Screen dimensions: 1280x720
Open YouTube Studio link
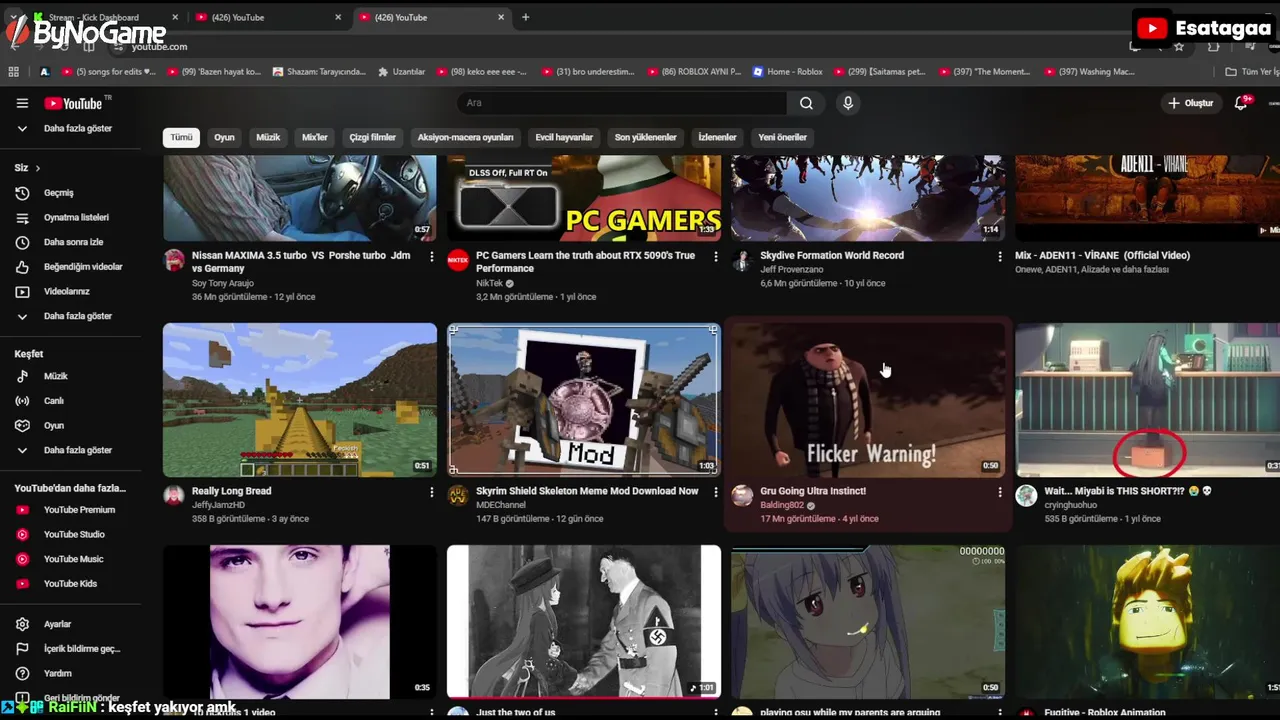tap(76, 535)
